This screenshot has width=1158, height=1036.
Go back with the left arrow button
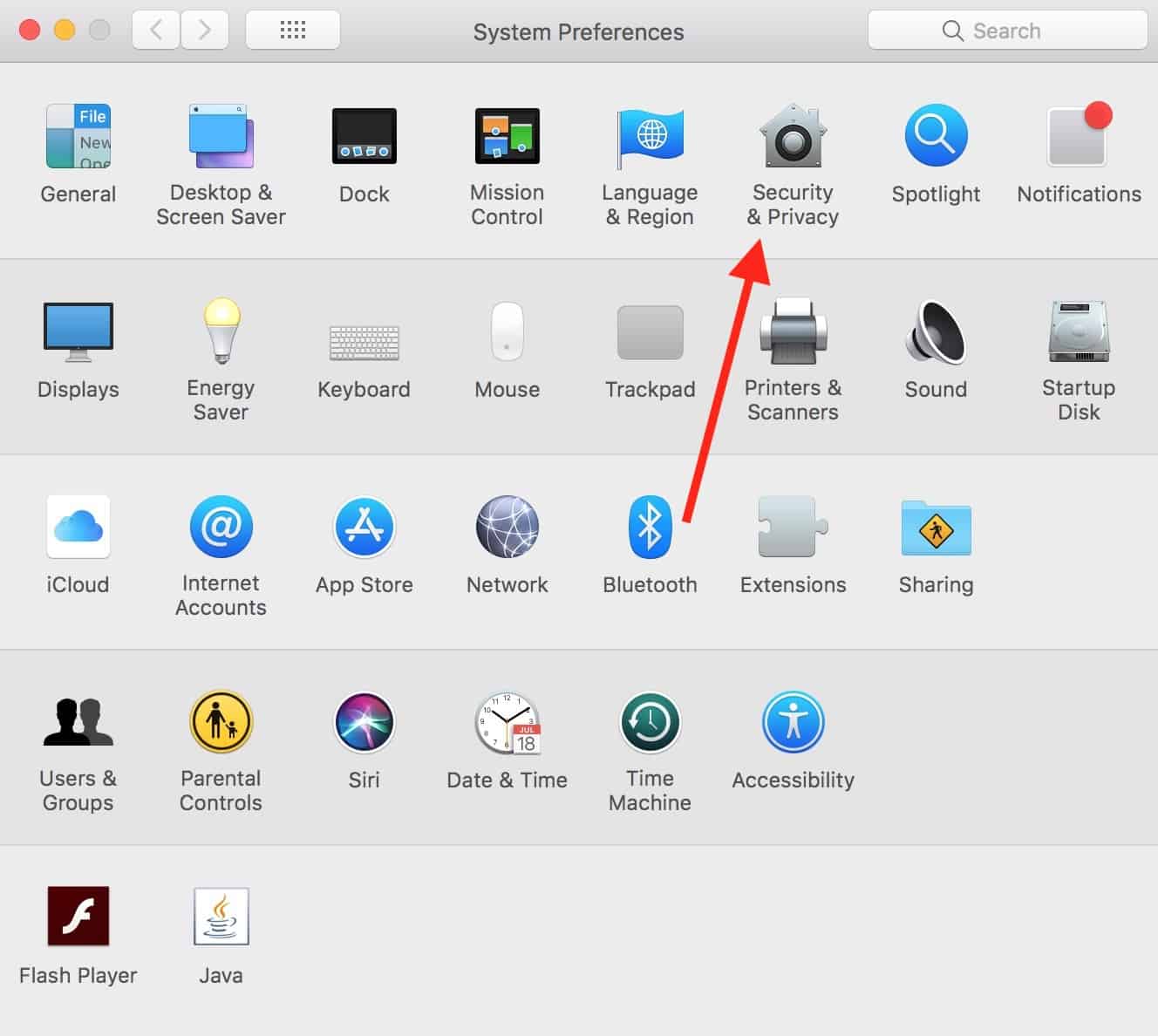pyautogui.click(x=156, y=31)
